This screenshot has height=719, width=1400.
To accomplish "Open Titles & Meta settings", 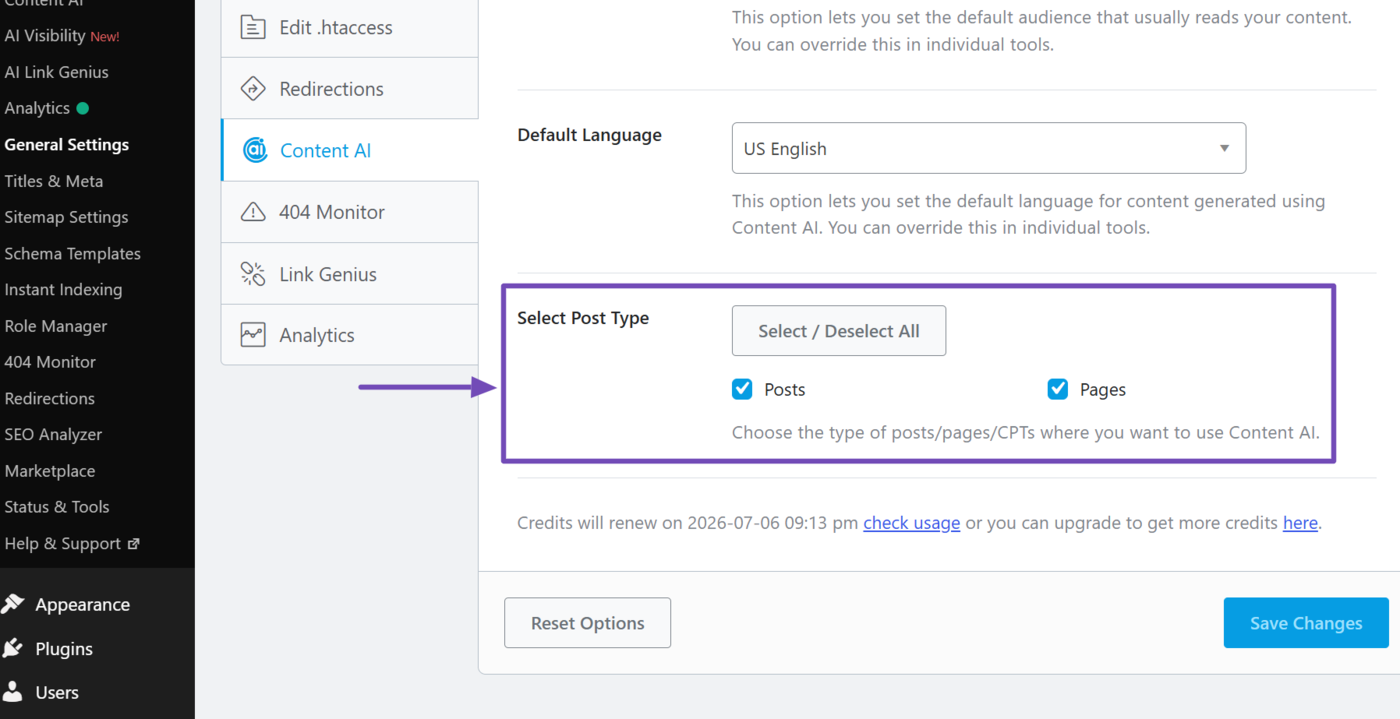I will pyautogui.click(x=54, y=181).
